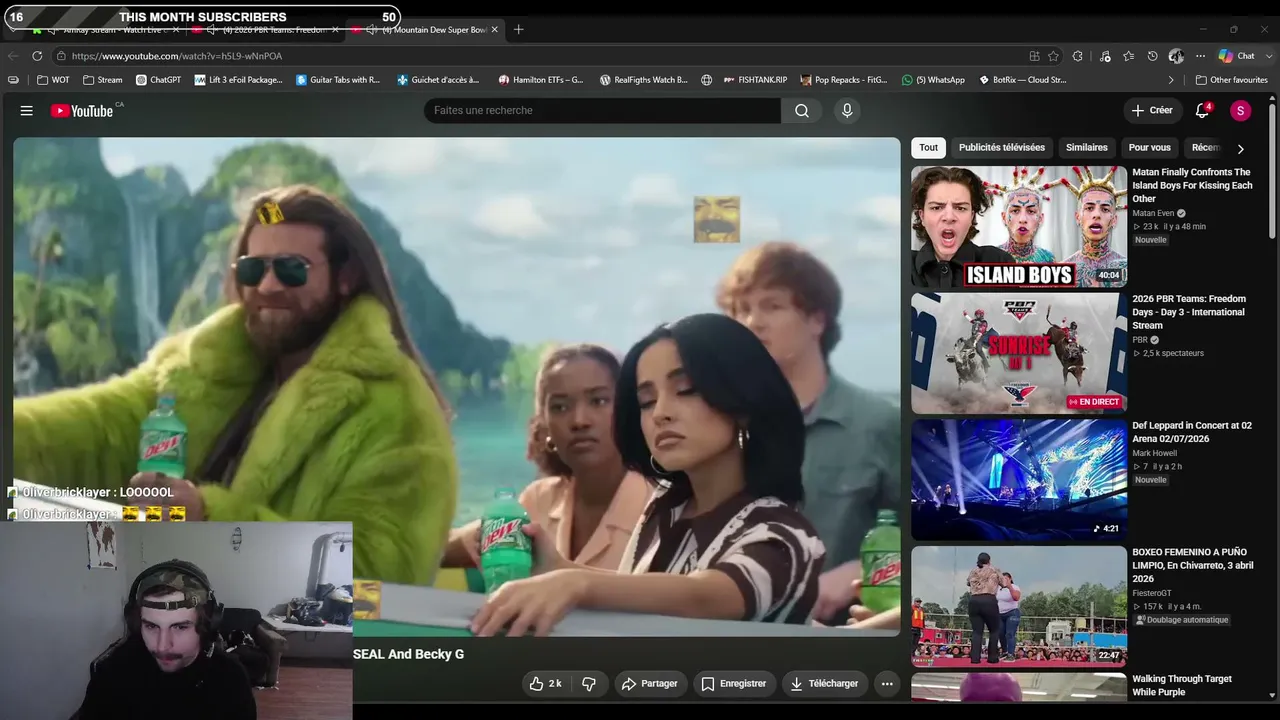Add page to favourites star icon
The width and height of the screenshot is (1280, 720).
[x=1053, y=56]
